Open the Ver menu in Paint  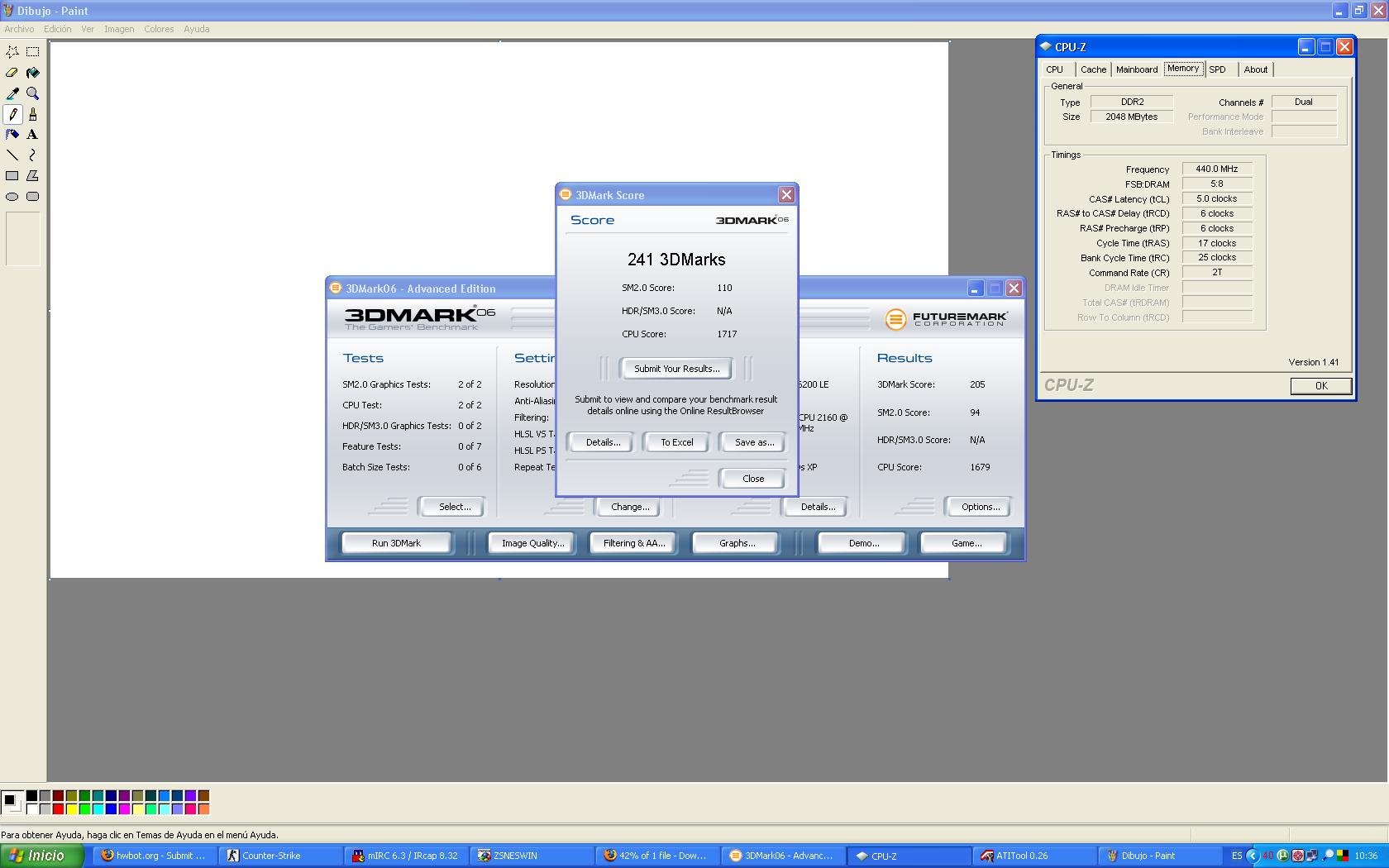point(88,29)
